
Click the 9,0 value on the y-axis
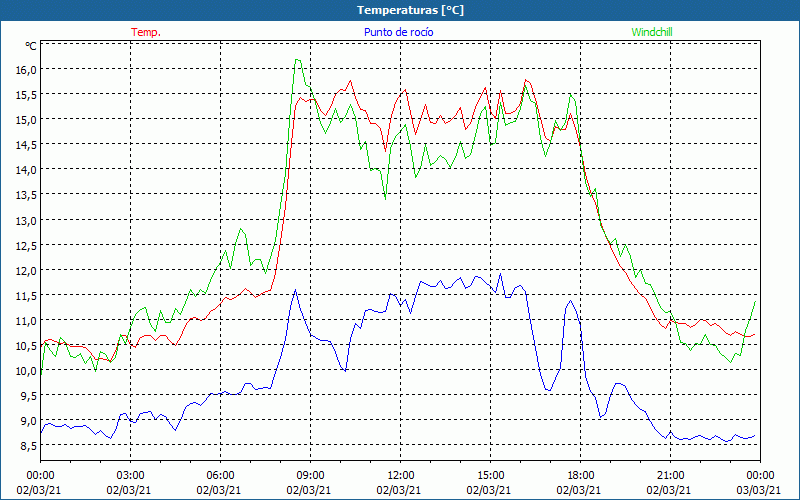(x=28, y=421)
